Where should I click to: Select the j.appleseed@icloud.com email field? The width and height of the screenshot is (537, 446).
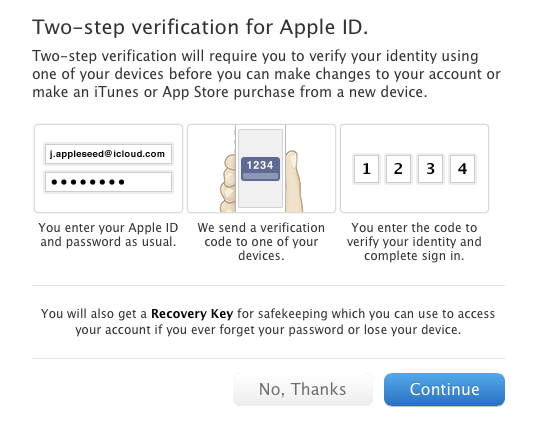108,154
